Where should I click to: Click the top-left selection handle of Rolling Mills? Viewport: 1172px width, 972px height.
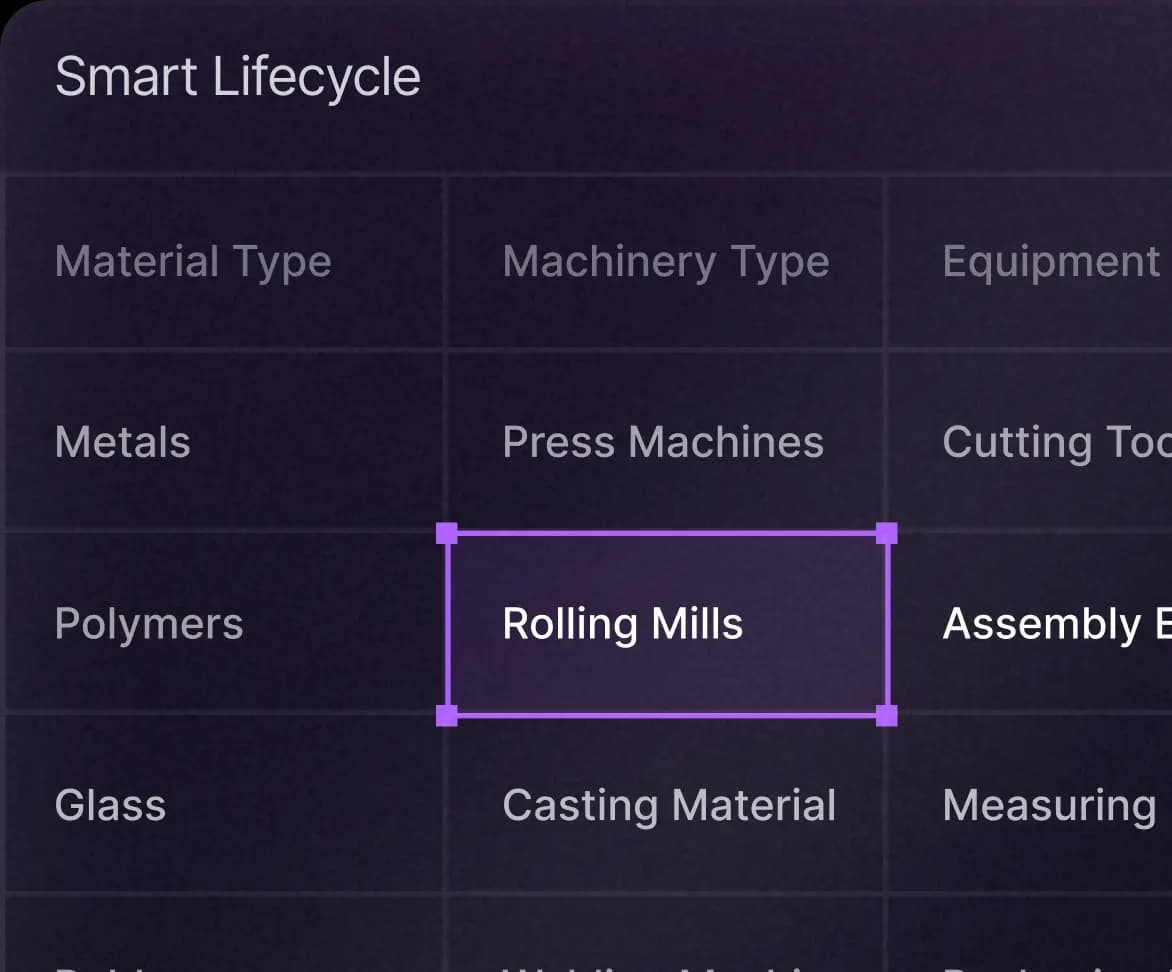point(447,533)
